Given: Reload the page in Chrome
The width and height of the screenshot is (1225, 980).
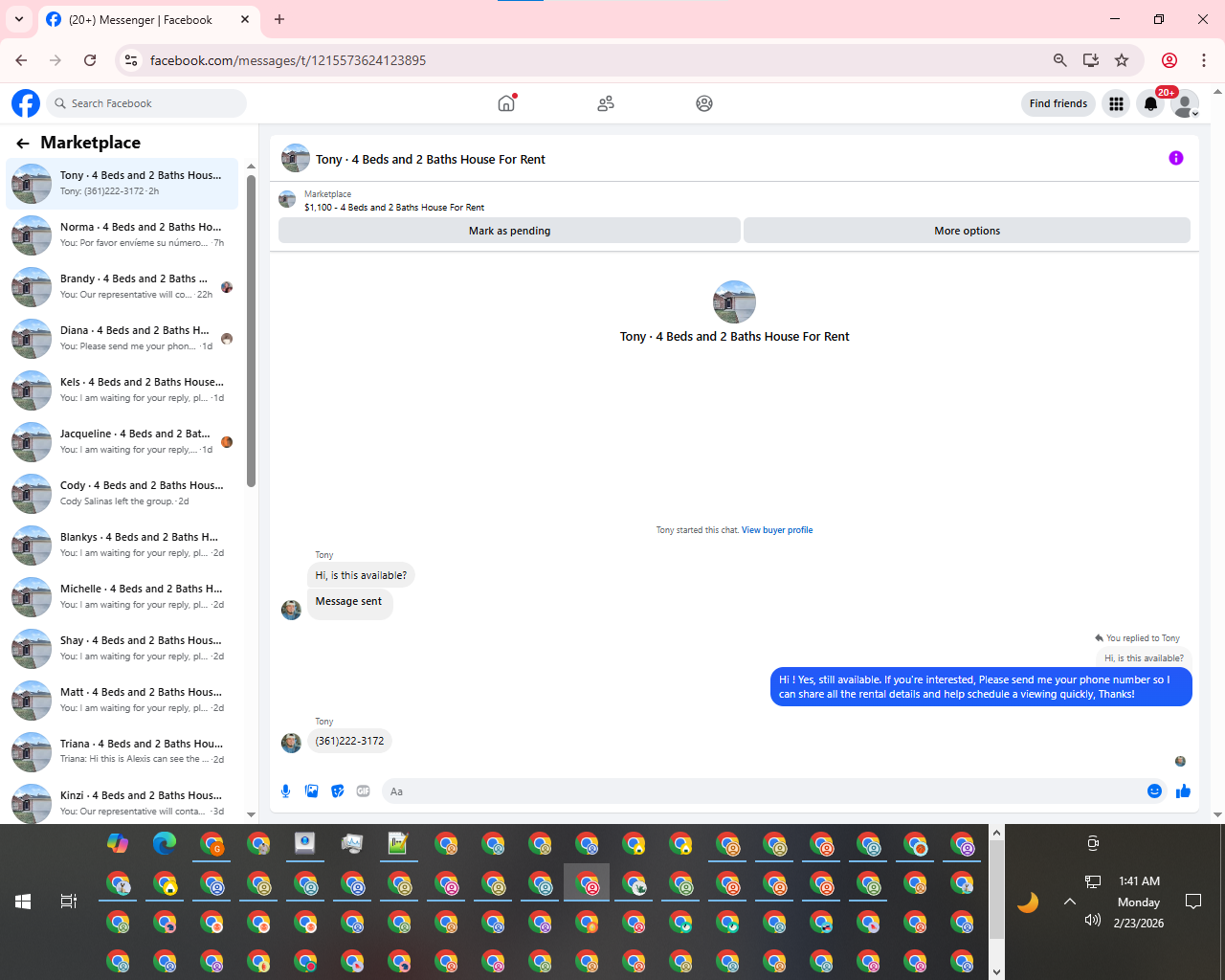Looking at the screenshot, I should coord(90,60).
